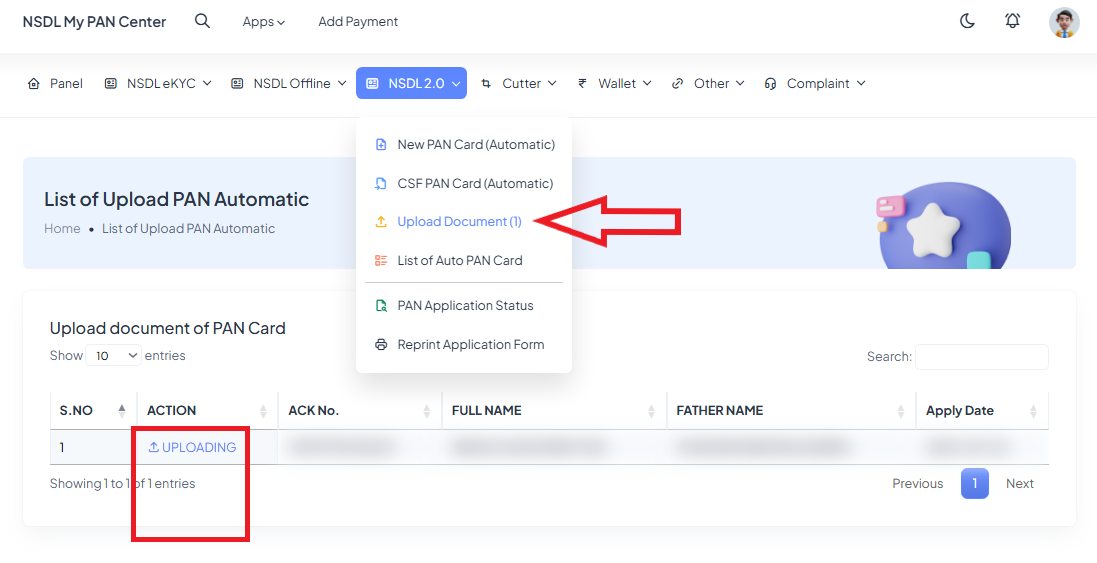Image resolution: width=1097 pixels, height=563 pixels.
Task: Open the user profile avatar
Action: pos(1064,22)
